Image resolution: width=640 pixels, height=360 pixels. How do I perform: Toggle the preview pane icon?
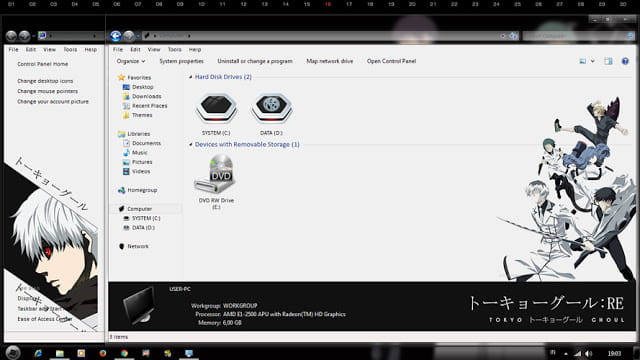pos(608,61)
